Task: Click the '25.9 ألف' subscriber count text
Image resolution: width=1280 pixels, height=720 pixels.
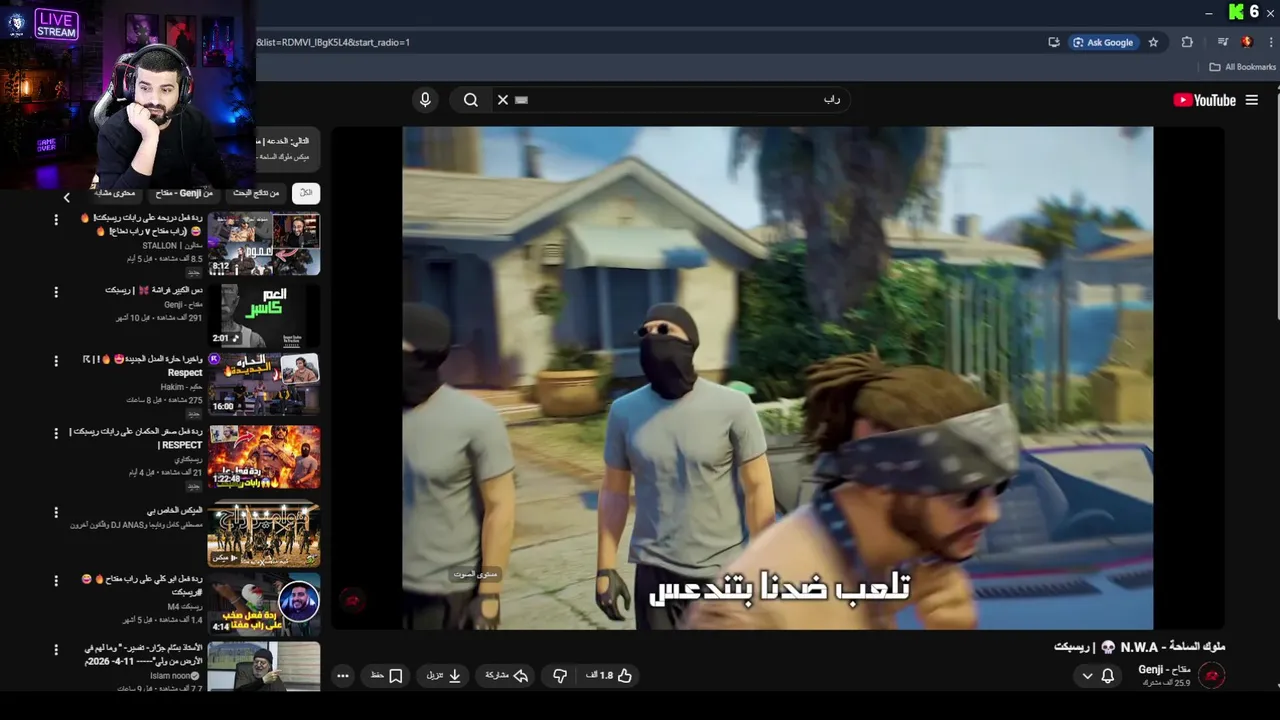Action: pyautogui.click(x=1167, y=683)
